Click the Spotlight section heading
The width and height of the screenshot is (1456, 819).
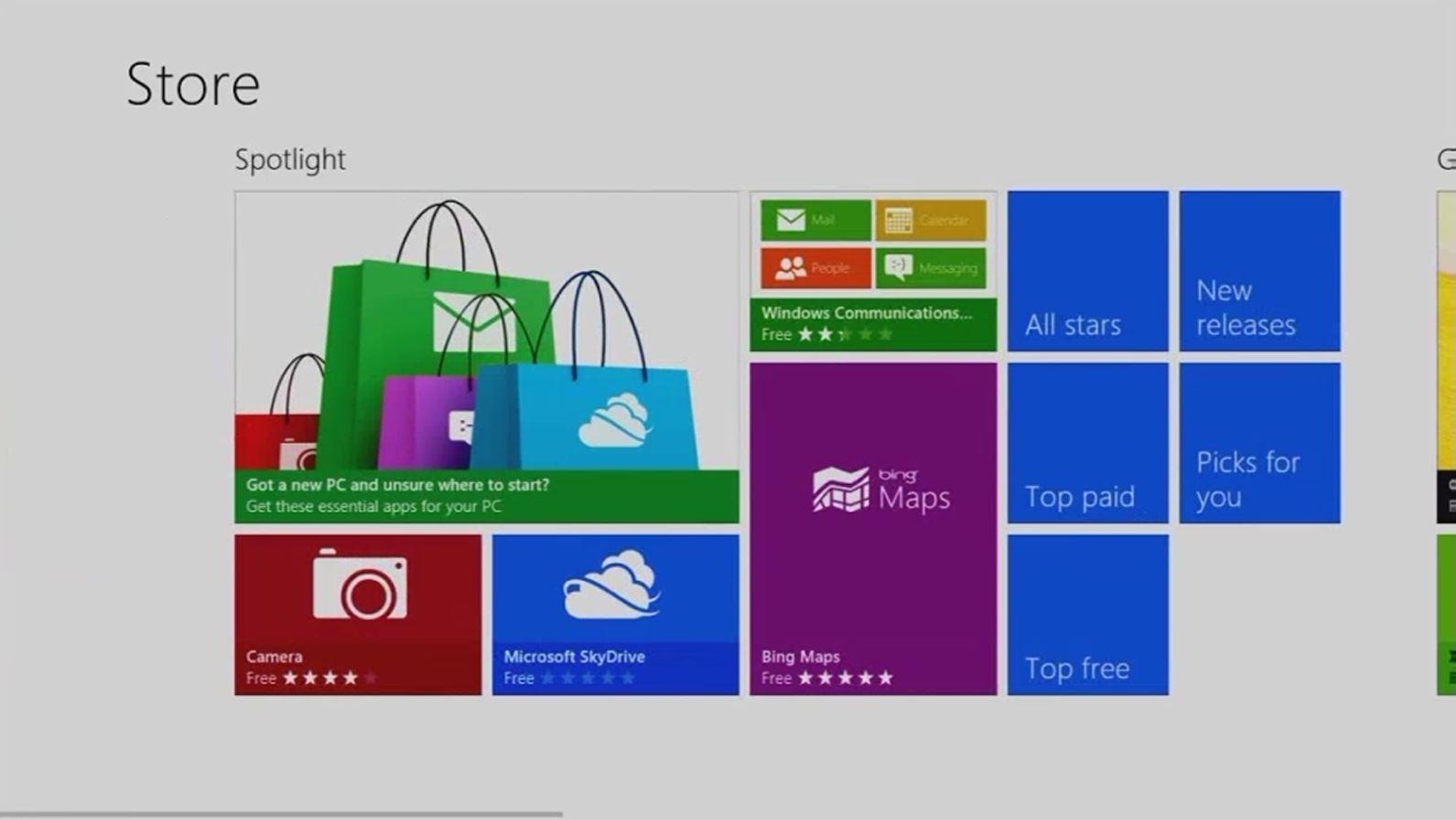[290, 159]
